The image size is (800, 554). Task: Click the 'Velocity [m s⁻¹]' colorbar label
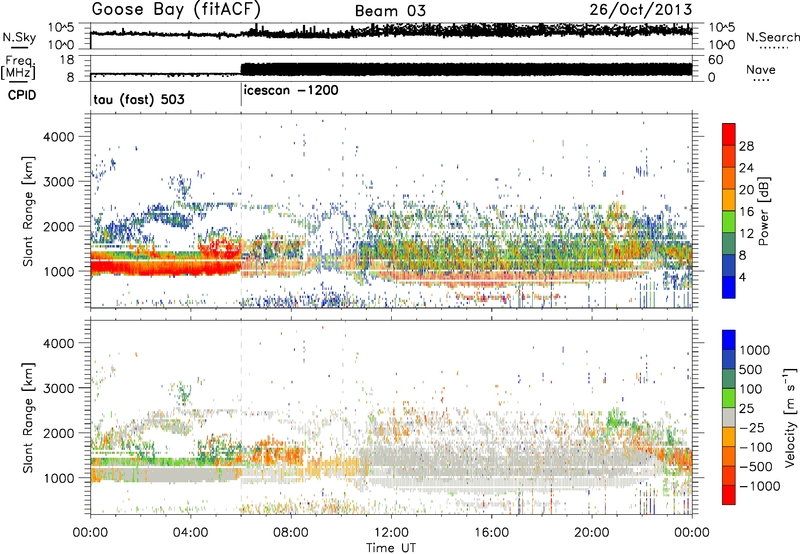click(790, 417)
